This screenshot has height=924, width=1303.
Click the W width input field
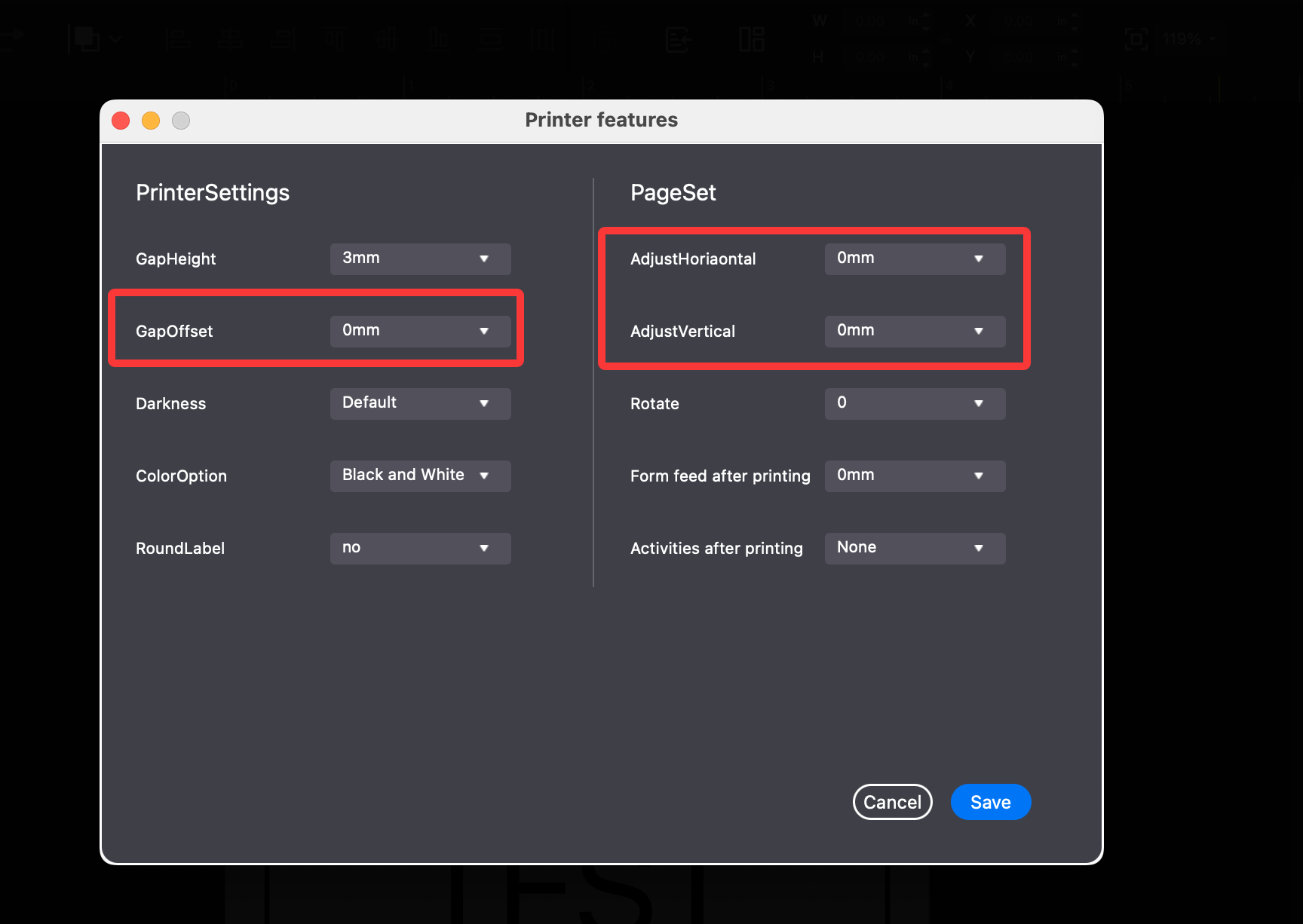coord(870,21)
